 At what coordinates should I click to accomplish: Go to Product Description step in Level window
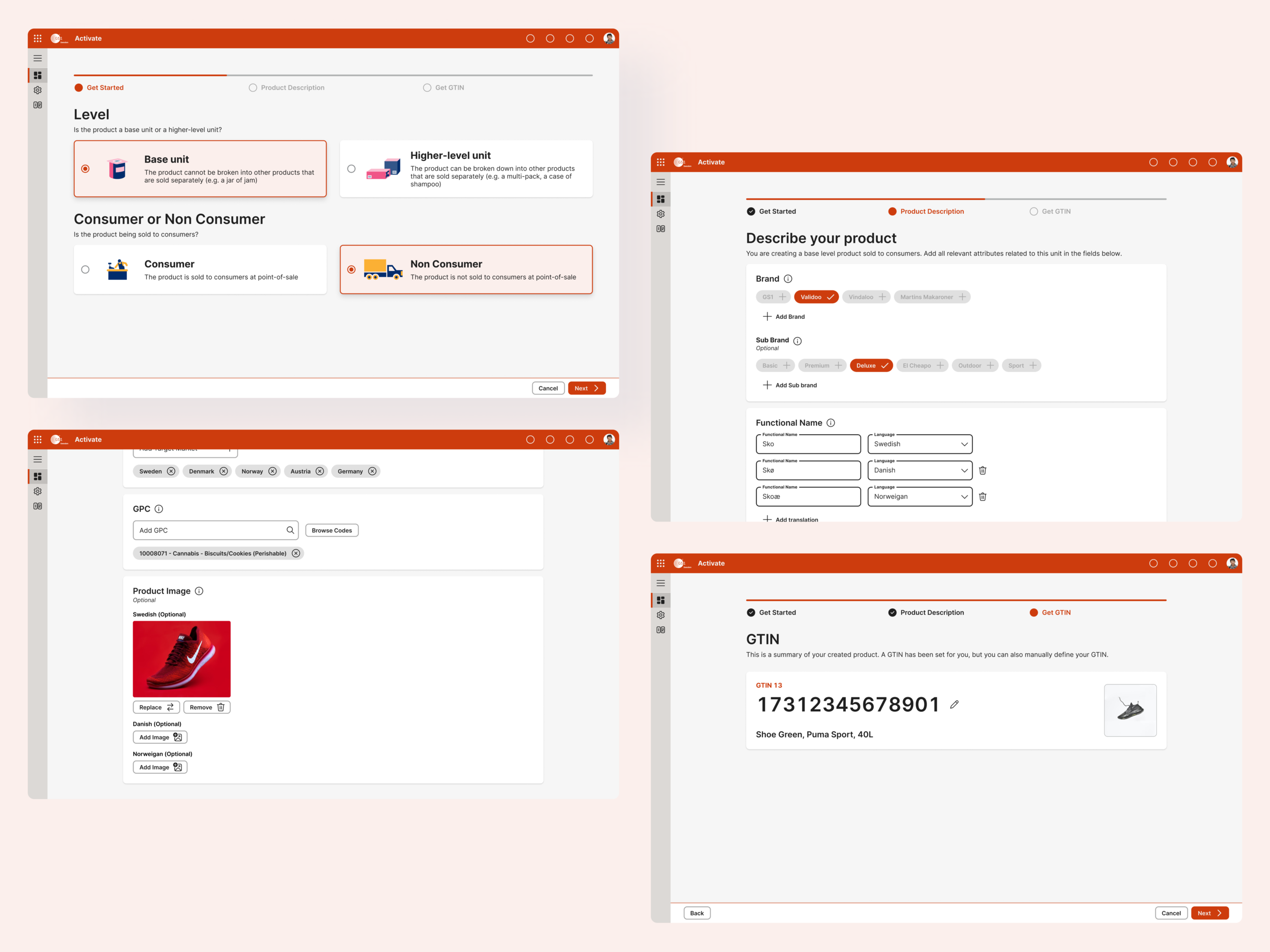(x=287, y=88)
